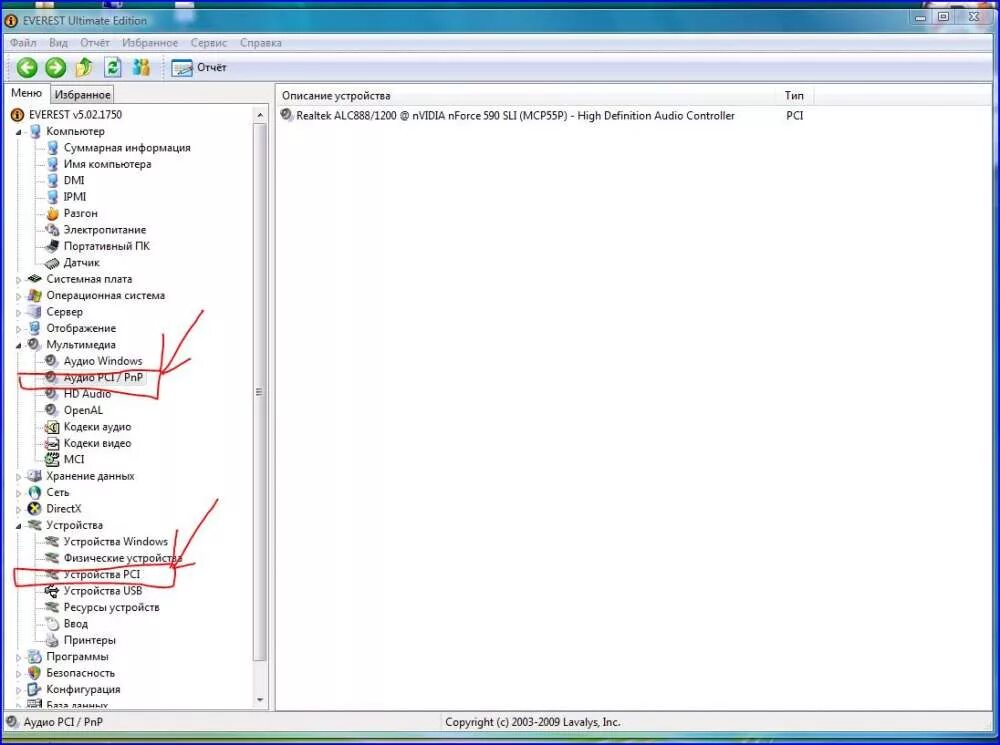The image size is (1000, 745).
Task: Click the HD Audio speaker icon
Action: tap(51, 394)
